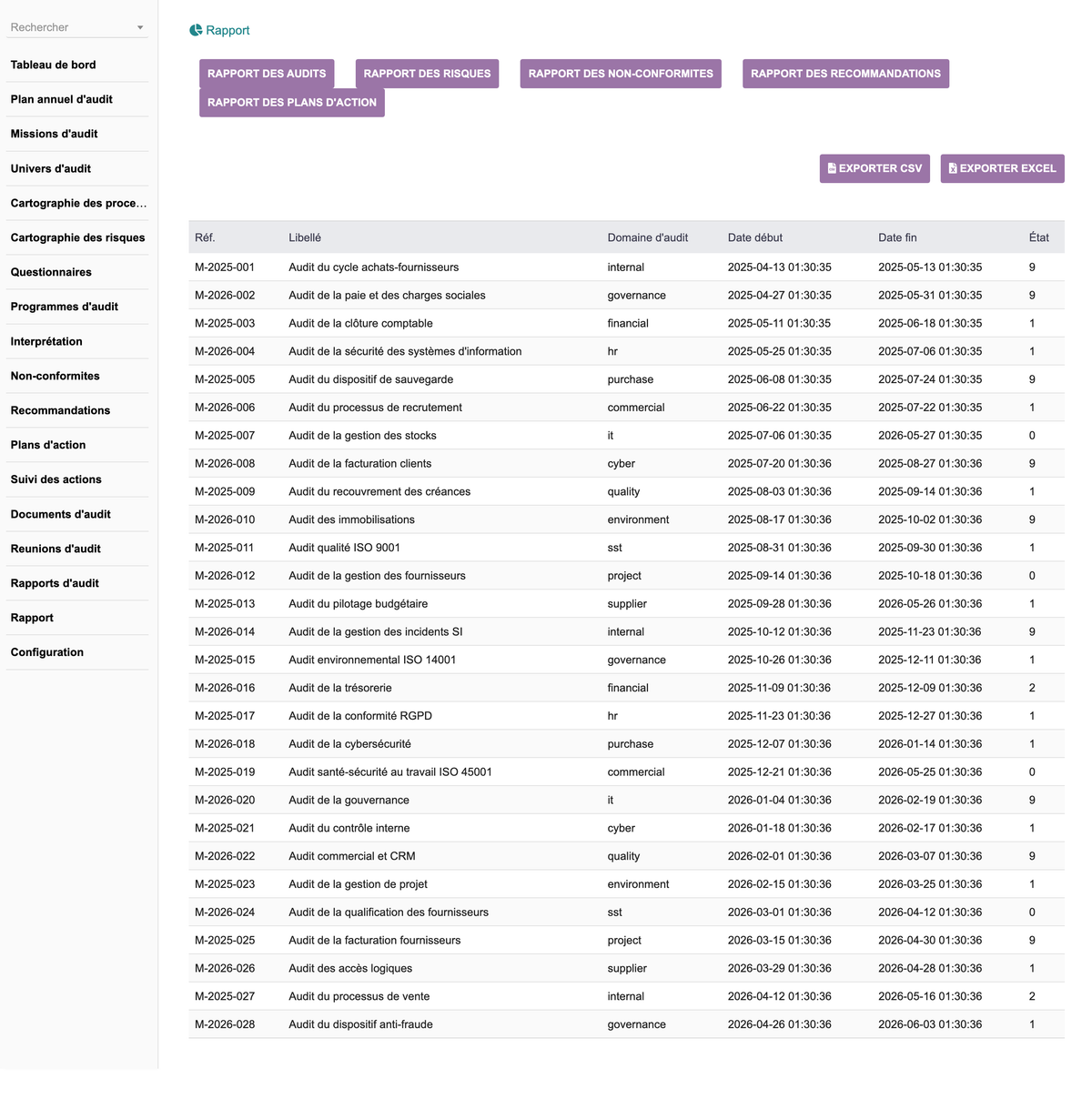
Task: Select reference M-2025-001
Action: click(x=225, y=267)
